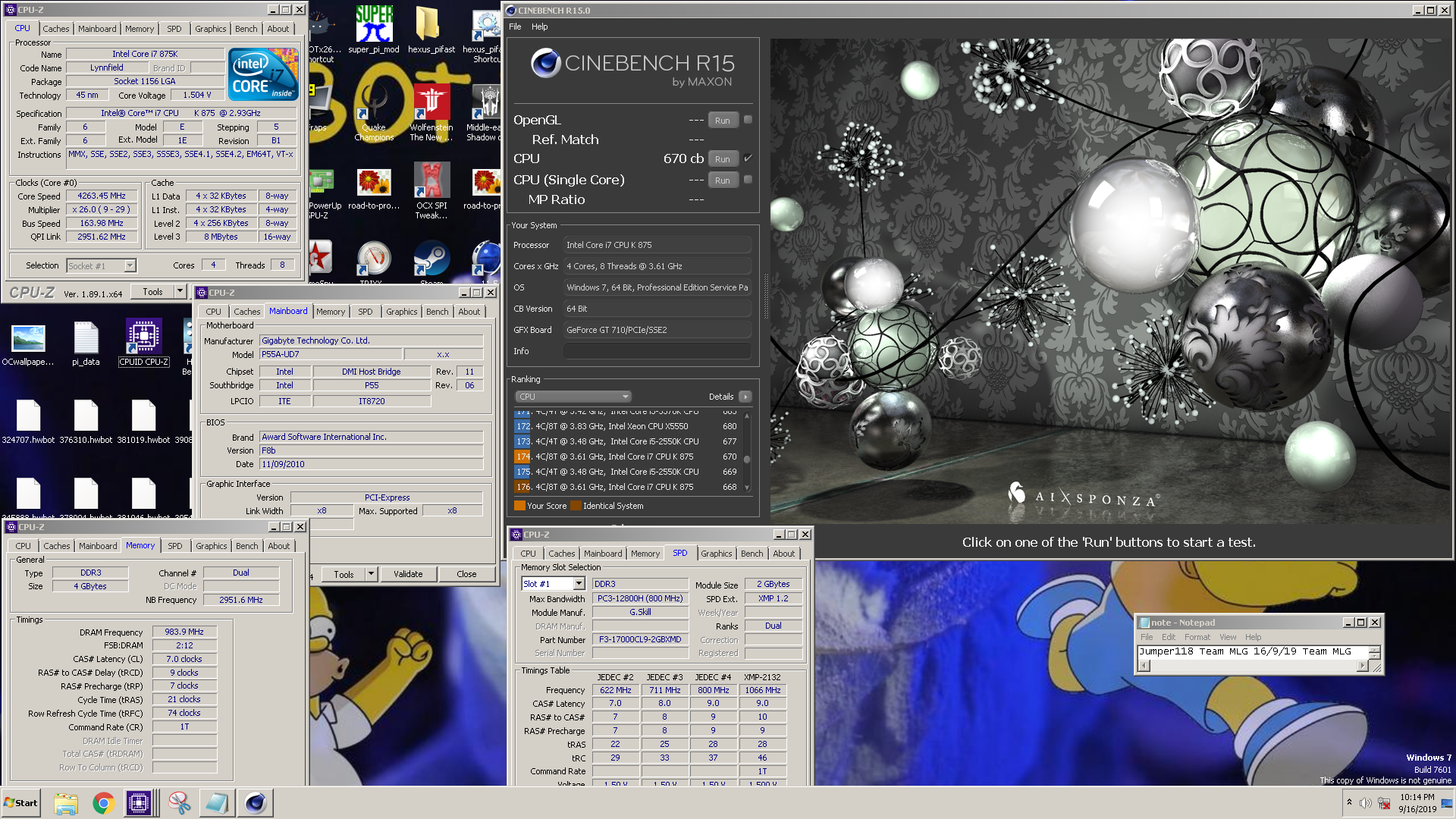
Task: Click Close in the CPU-Z Mainboard window
Action: (466, 574)
